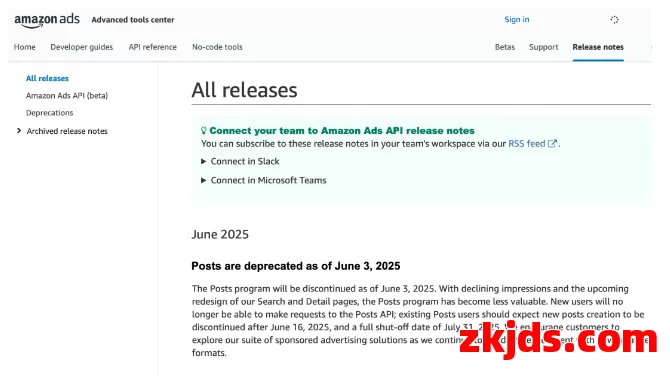Open Deprecations in sidebar
This screenshot has height=377, width=670.
pos(50,113)
